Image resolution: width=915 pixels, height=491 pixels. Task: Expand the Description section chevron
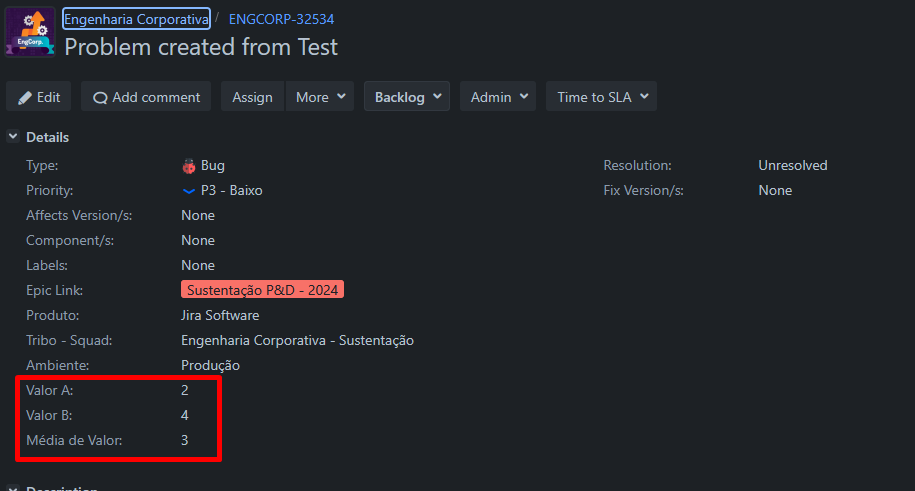pos(13,487)
